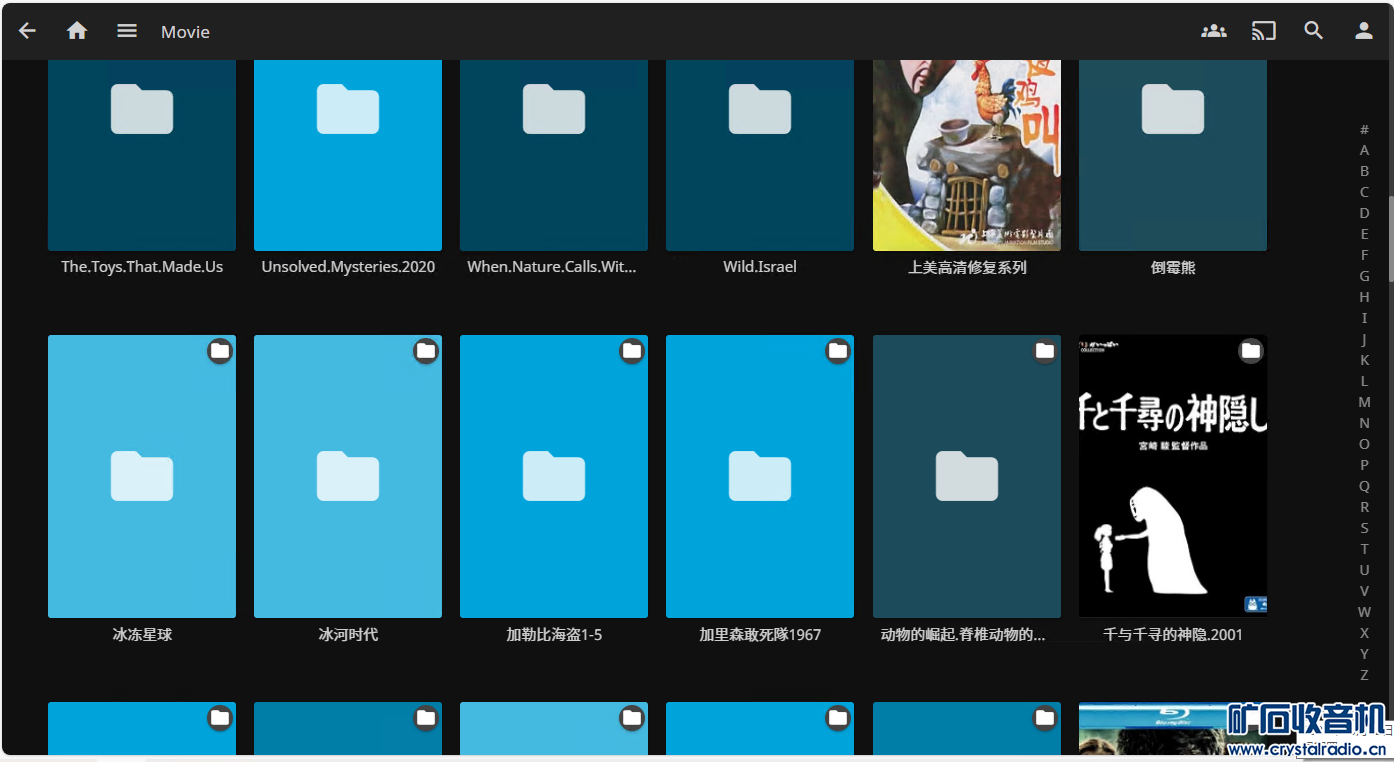Click the Movie library title in header
The width and height of the screenshot is (1394, 762).
click(185, 32)
